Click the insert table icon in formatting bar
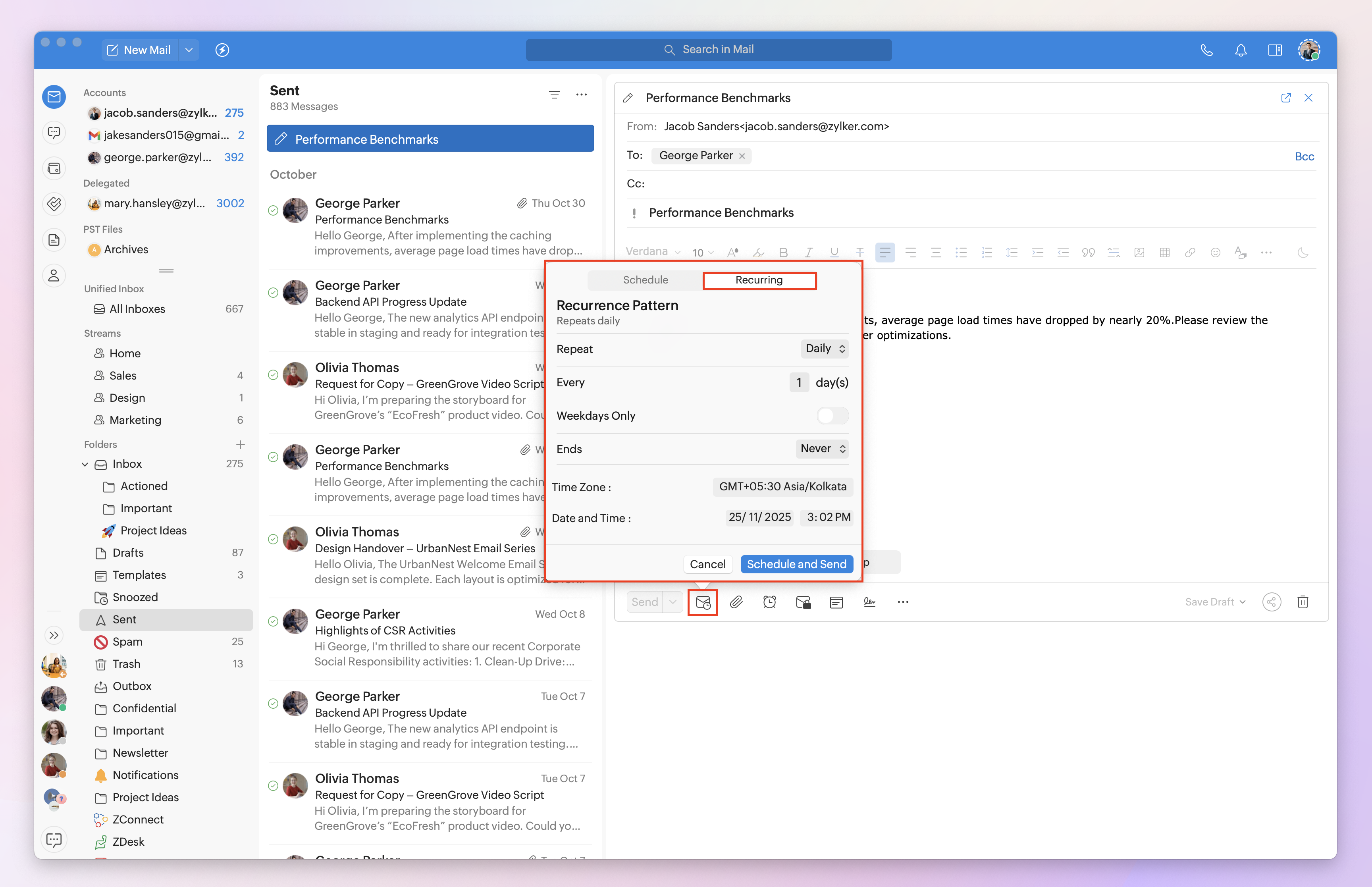Screen dimensions: 1372x887 click(x=1165, y=252)
